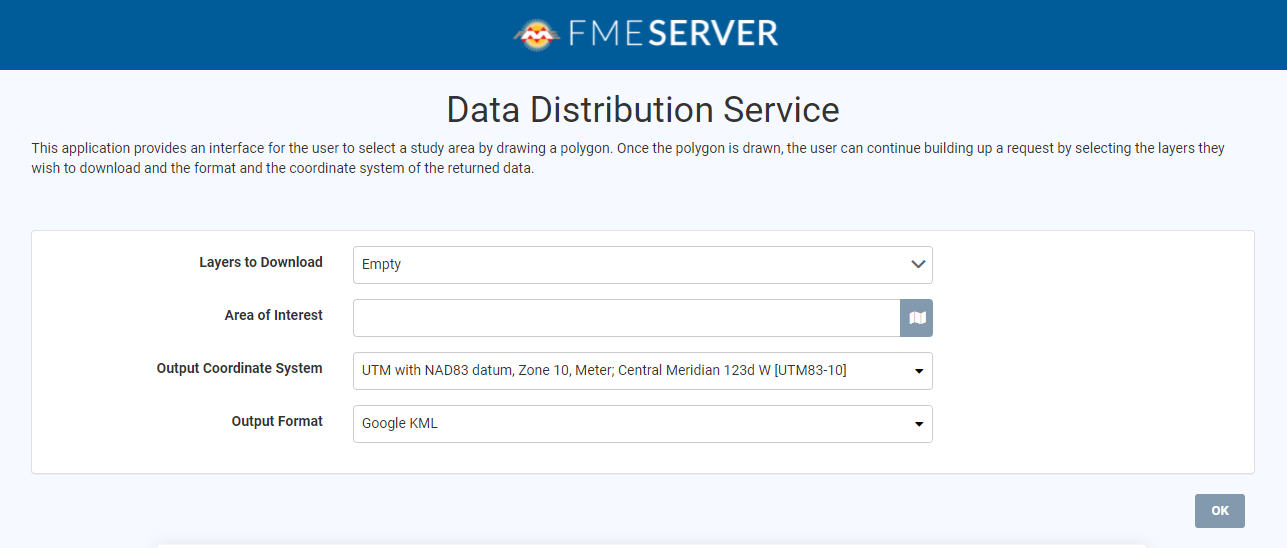This screenshot has height=548, width=1287.
Task: Open the map picker for Area of Interest
Action: (917, 318)
